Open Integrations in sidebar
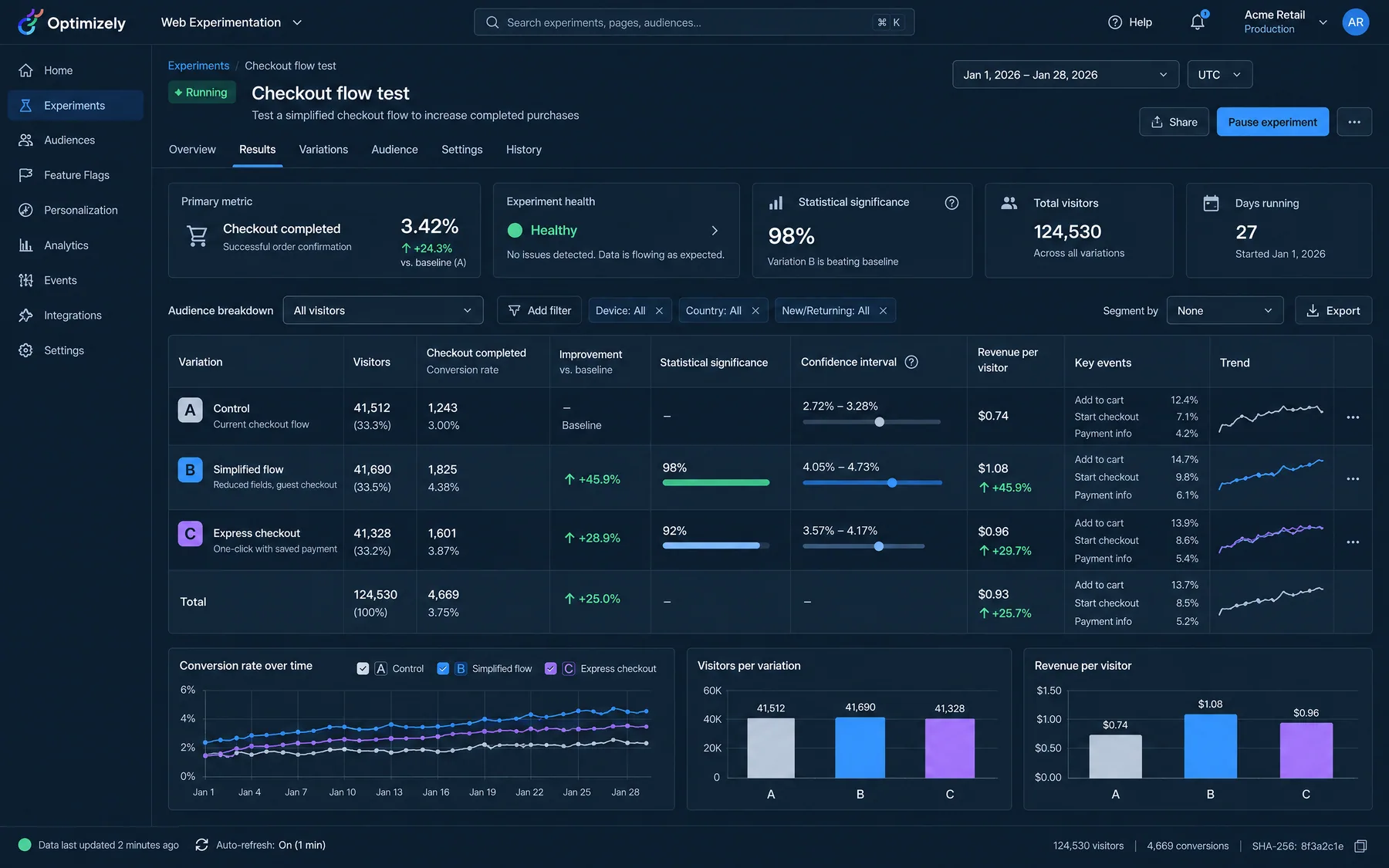The width and height of the screenshot is (1389, 868). point(76,316)
